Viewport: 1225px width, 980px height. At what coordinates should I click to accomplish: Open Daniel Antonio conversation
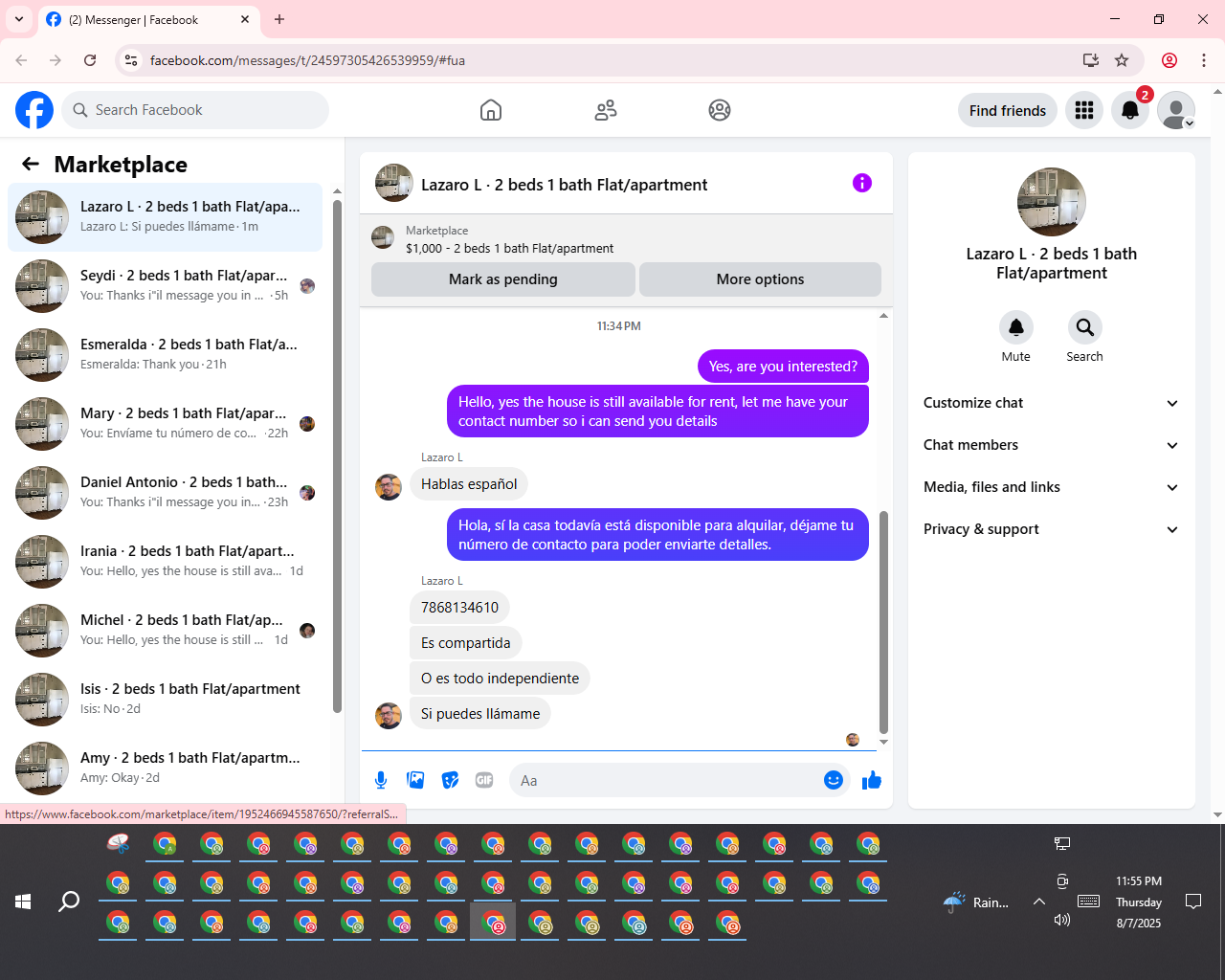(165, 493)
